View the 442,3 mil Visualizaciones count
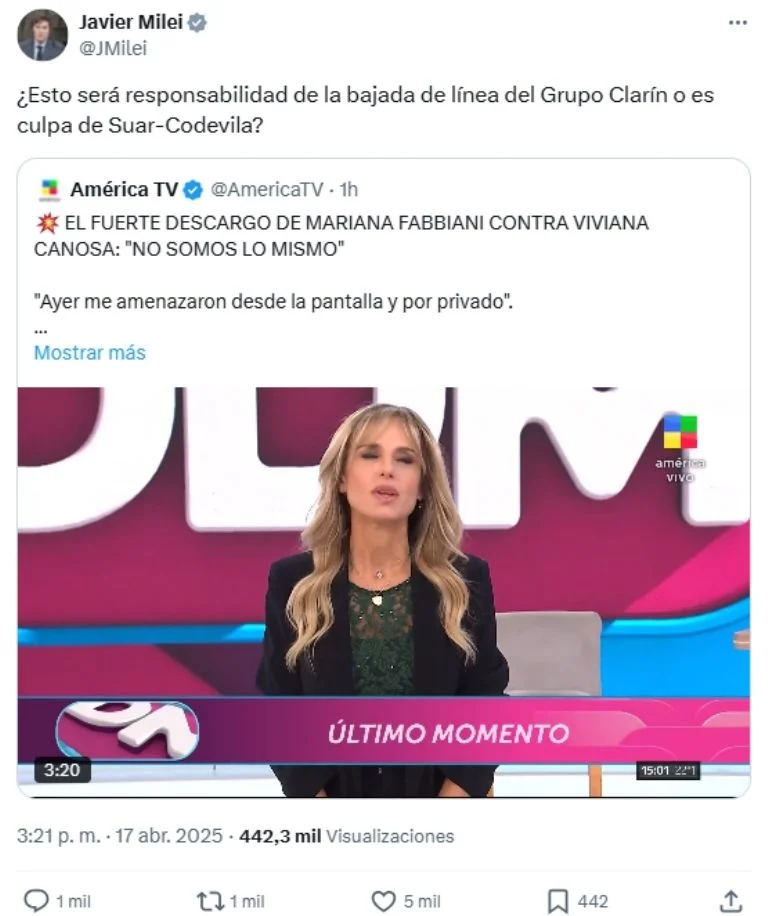The image size is (768, 916). [x=346, y=836]
